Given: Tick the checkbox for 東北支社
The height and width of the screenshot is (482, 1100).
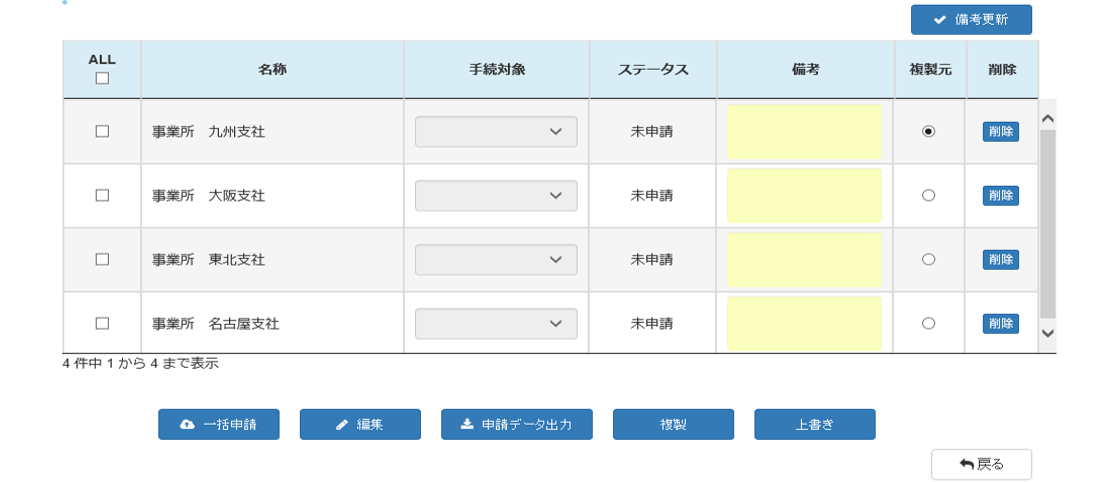Looking at the screenshot, I should pyautogui.click(x=102, y=259).
